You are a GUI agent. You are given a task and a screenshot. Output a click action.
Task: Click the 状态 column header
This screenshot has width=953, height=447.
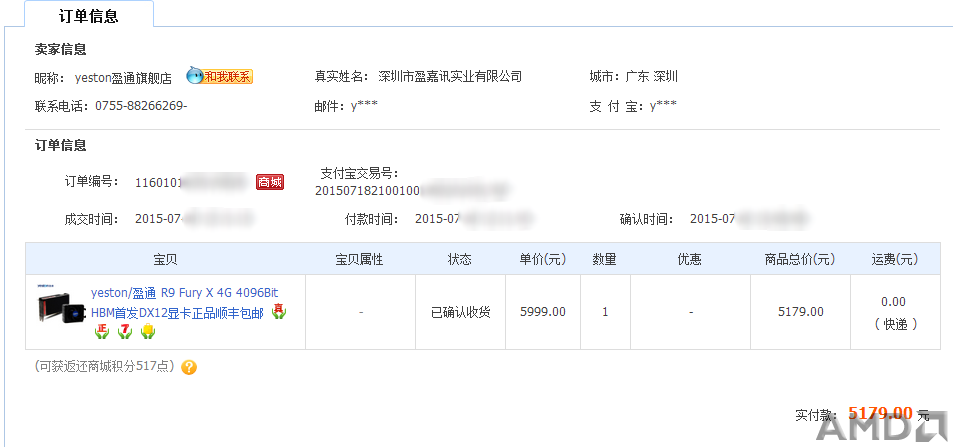point(460,260)
